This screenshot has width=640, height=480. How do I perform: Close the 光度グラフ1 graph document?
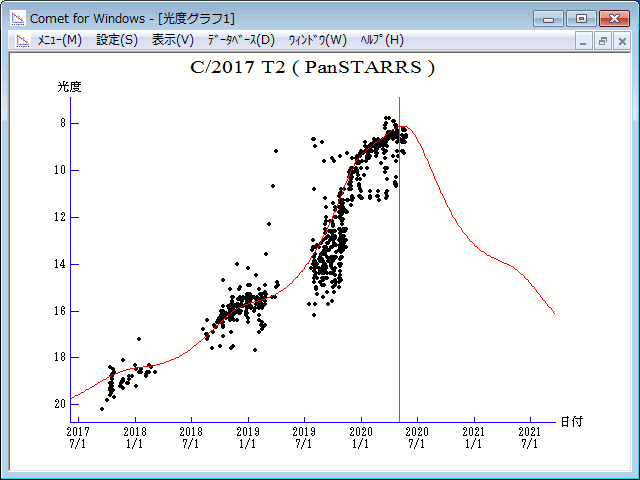point(621,41)
